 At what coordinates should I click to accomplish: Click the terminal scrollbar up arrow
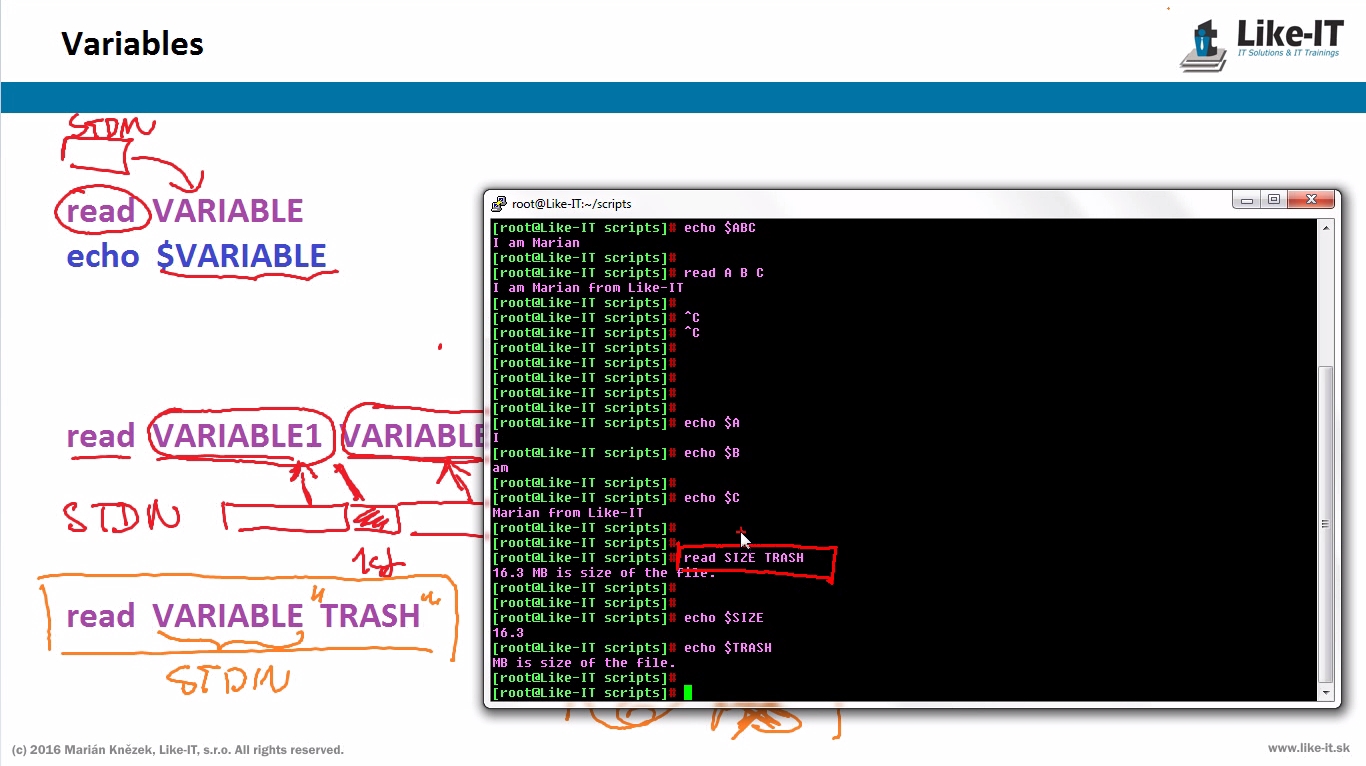click(1326, 227)
